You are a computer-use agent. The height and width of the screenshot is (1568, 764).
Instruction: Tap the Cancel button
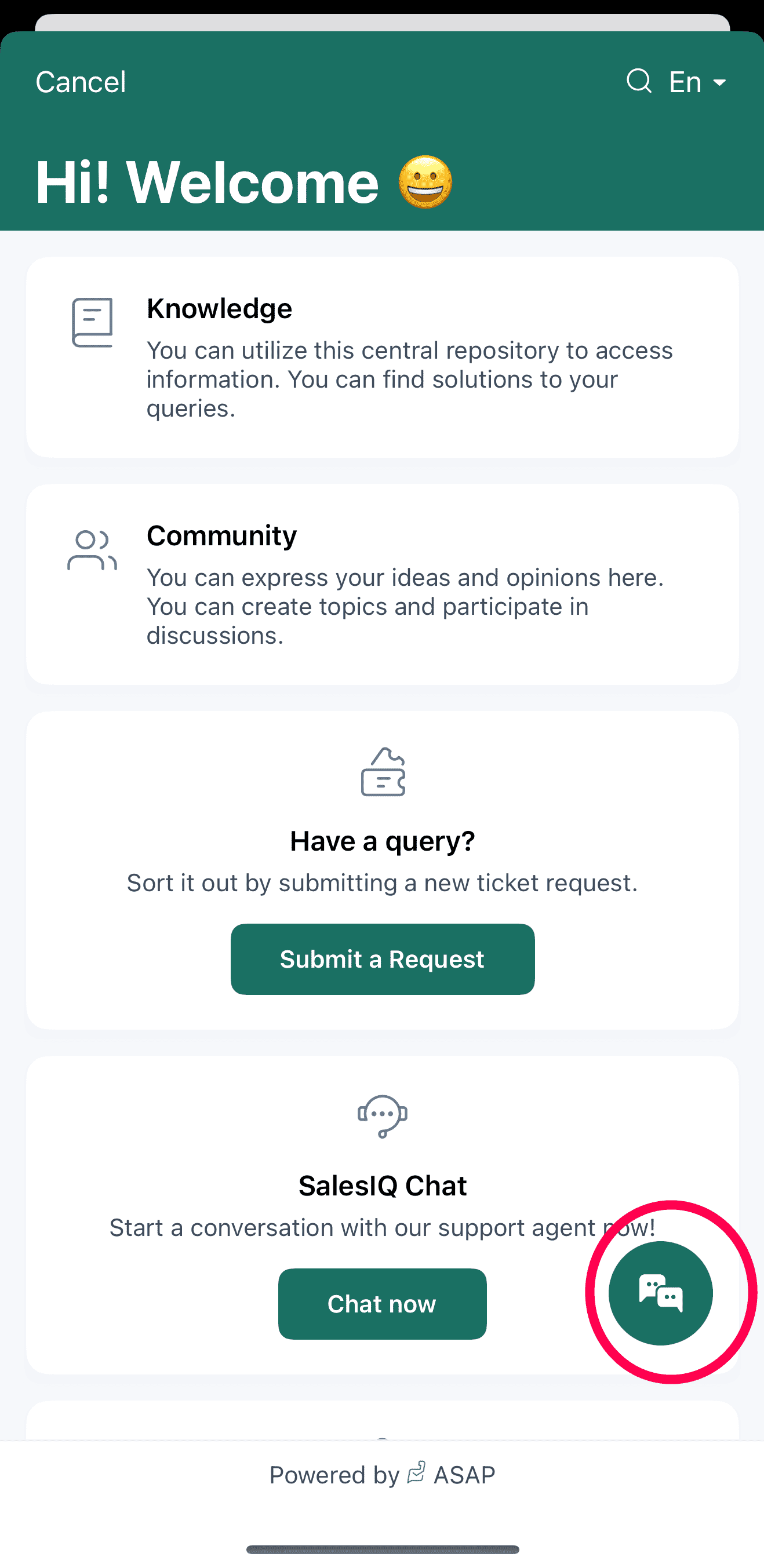click(81, 82)
